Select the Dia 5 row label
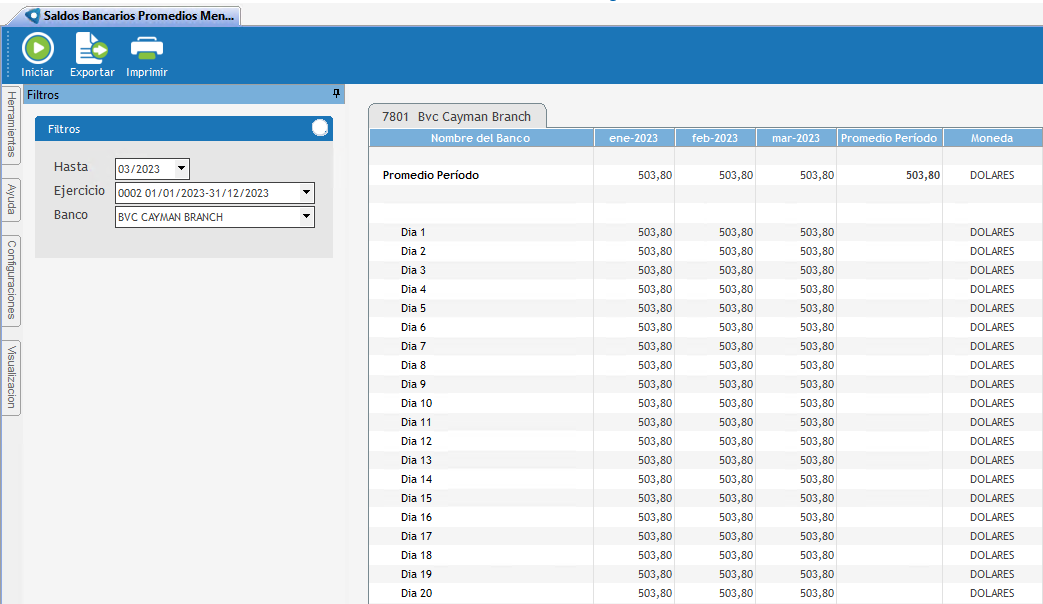Image resolution: width=1043 pixels, height=604 pixels. (x=413, y=308)
